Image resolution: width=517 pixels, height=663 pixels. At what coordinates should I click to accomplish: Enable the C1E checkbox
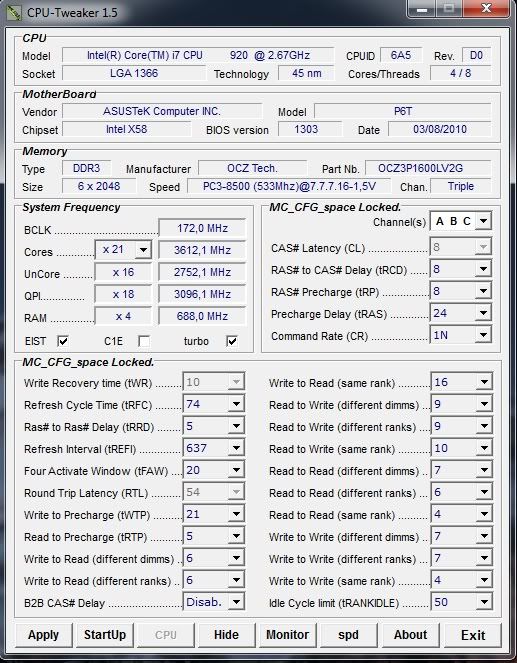point(144,341)
